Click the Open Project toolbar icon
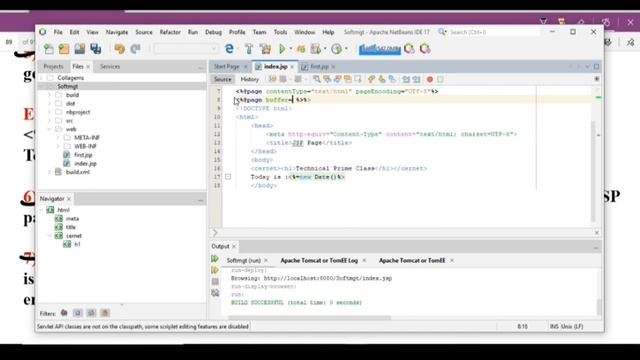 pyautogui.click(x=80, y=49)
